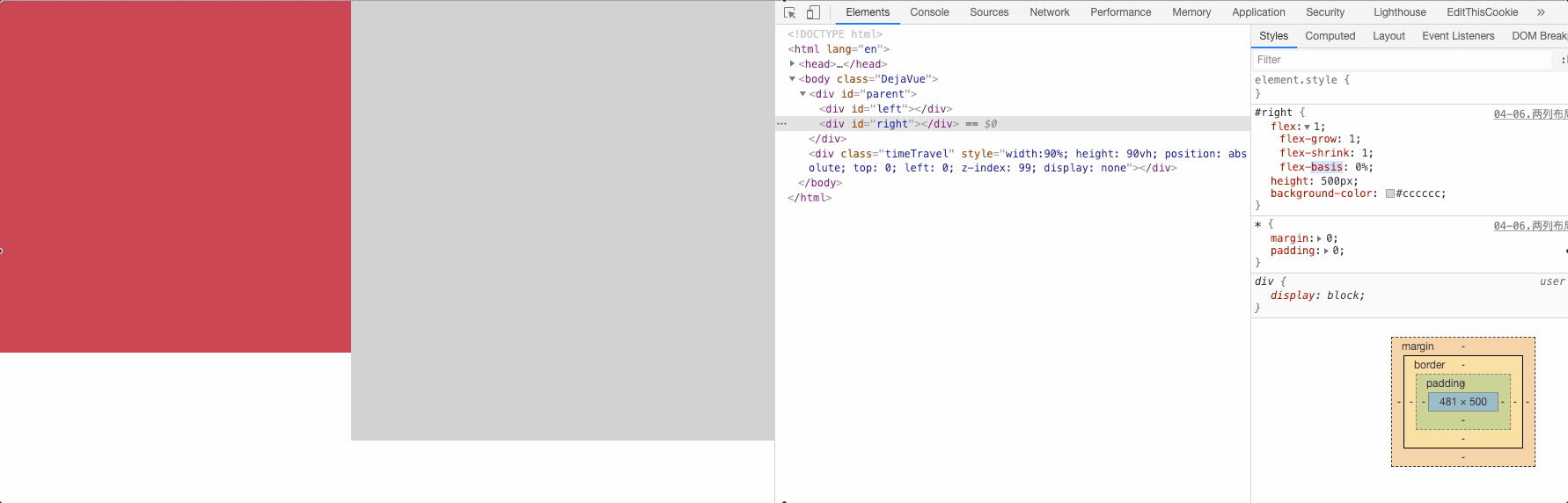This screenshot has height=503, width=1568.
Task: Open source link for #right rule
Action: pyautogui.click(x=1529, y=114)
